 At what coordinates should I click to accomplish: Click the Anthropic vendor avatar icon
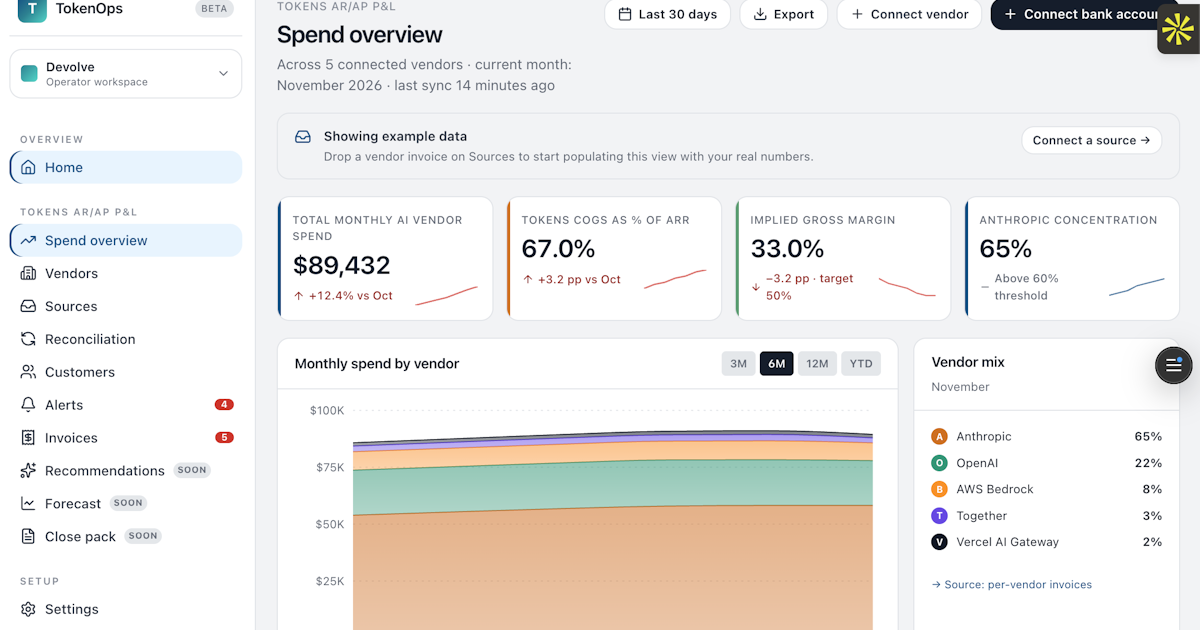939,437
